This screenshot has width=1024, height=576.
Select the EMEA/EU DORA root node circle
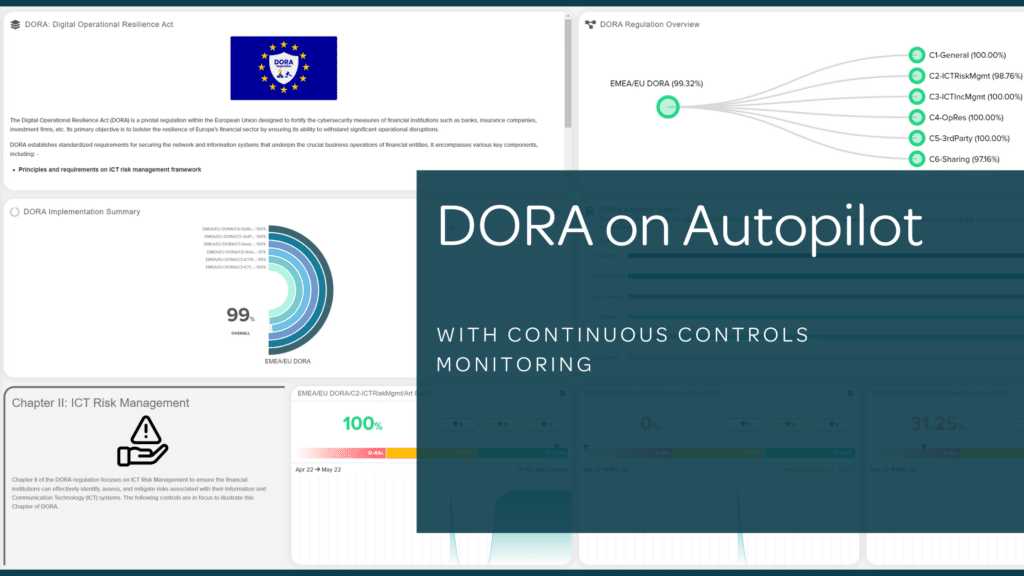[667, 105]
